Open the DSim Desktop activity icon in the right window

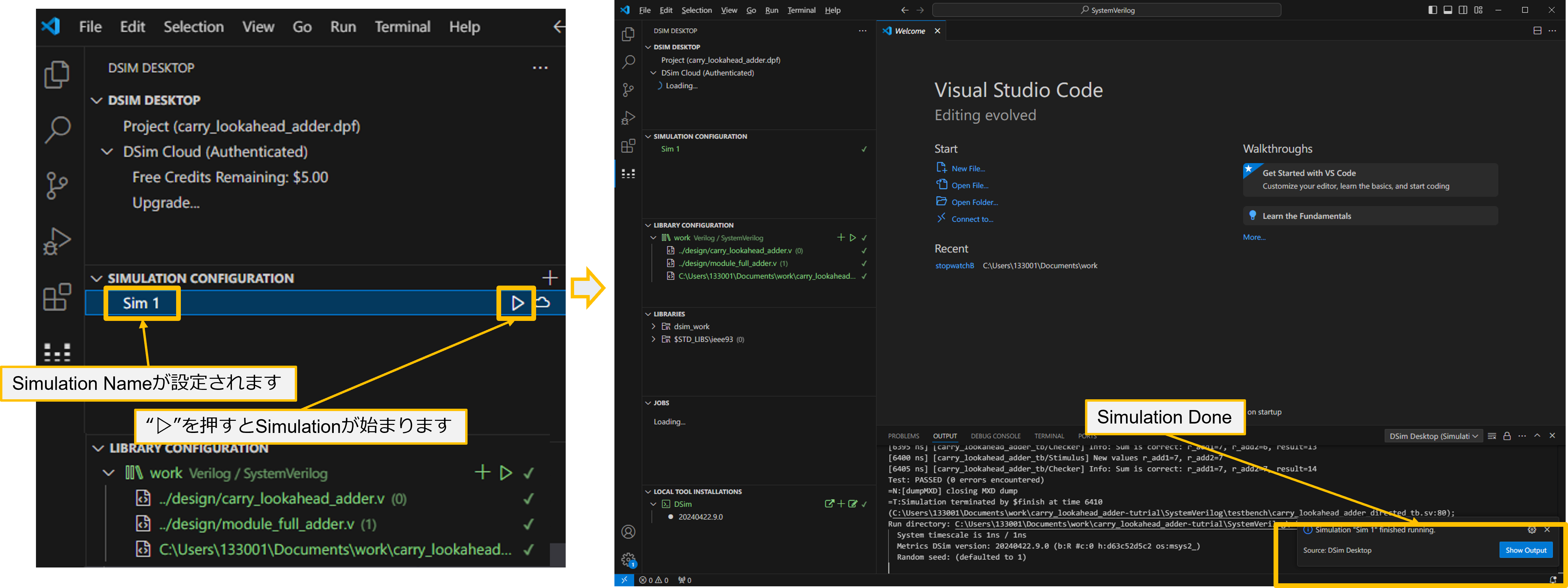[628, 174]
